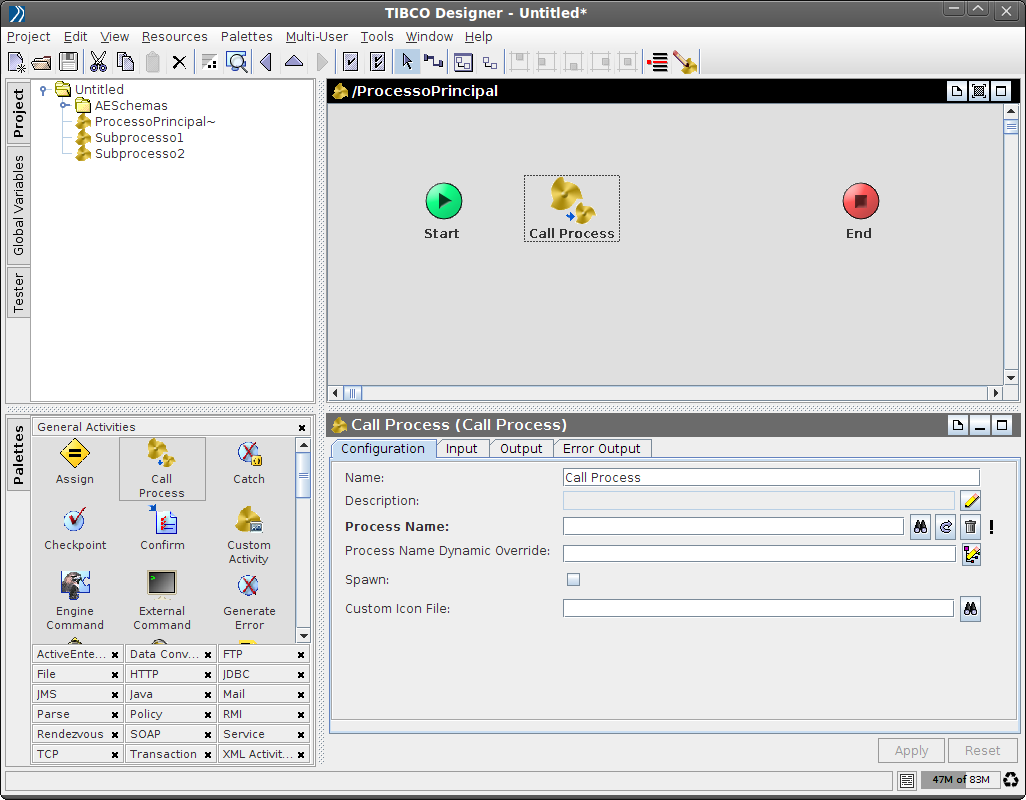This screenshot has width=1026, height=800.
Task: Click the memory usage 47M of 83M bar
Action: (x=961, y=780)
